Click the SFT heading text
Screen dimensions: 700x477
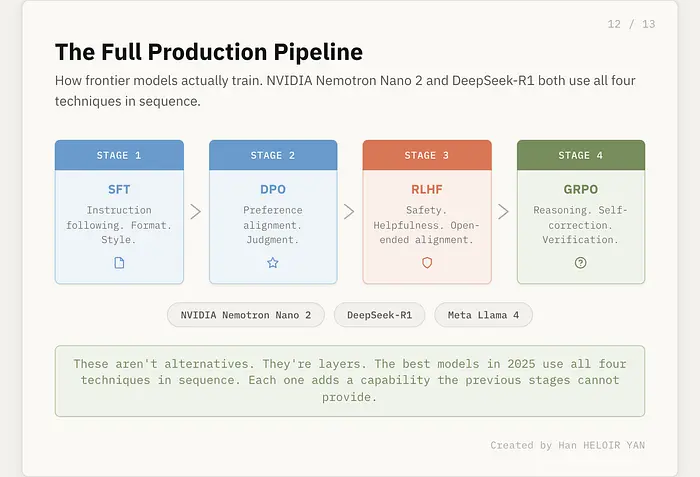tap(119, 189)
